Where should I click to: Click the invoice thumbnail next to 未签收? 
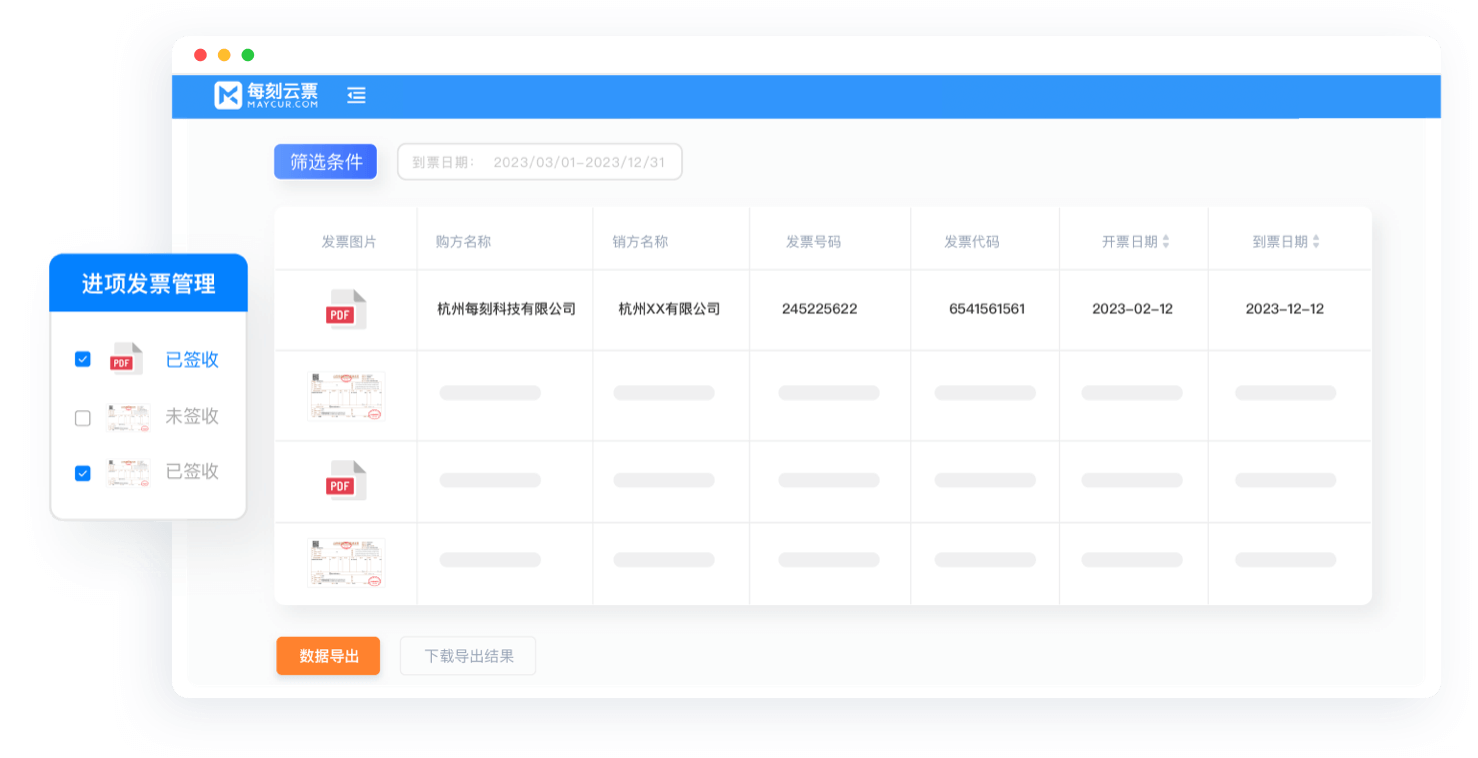pyautogui.click(x=128, y=418)
